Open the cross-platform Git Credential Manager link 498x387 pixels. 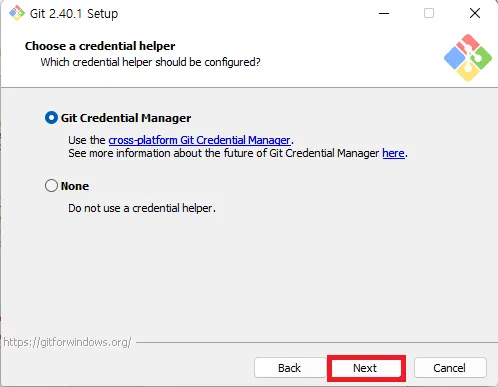point(199,140)
